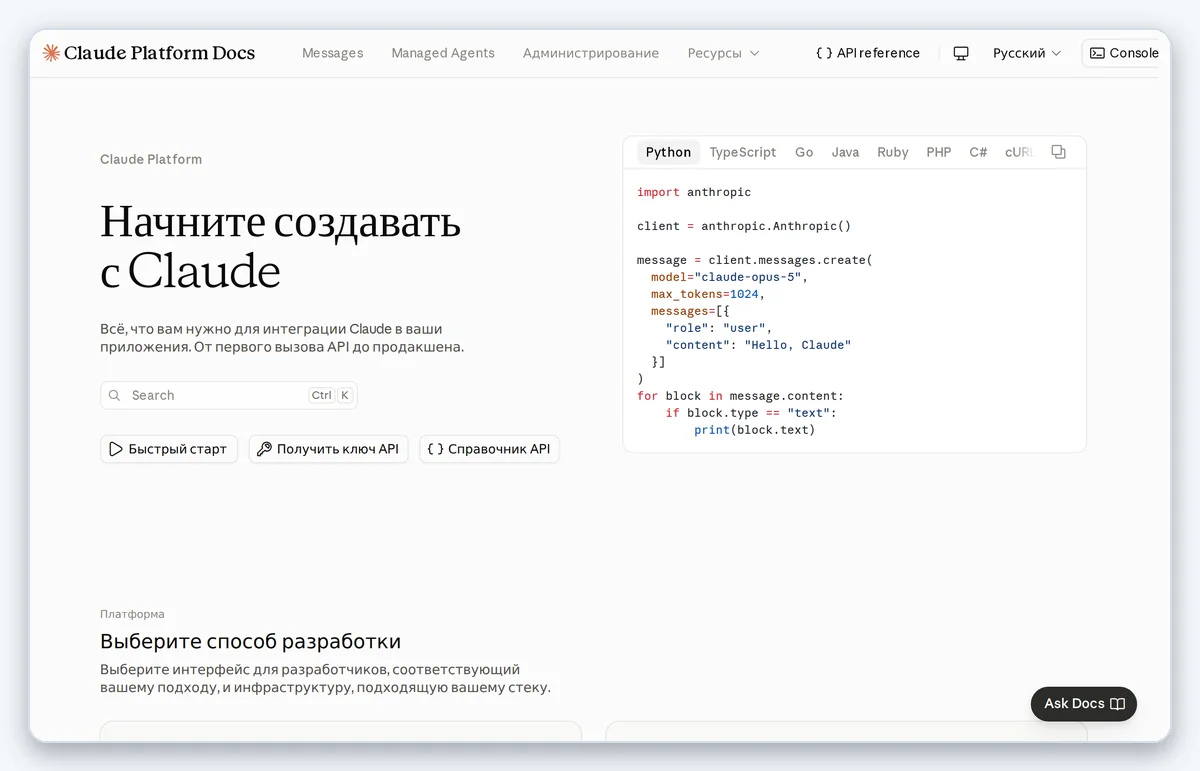The image size is (1200, 771).
Task: Open the Ask Docs assistant button
Action: 1084,703
